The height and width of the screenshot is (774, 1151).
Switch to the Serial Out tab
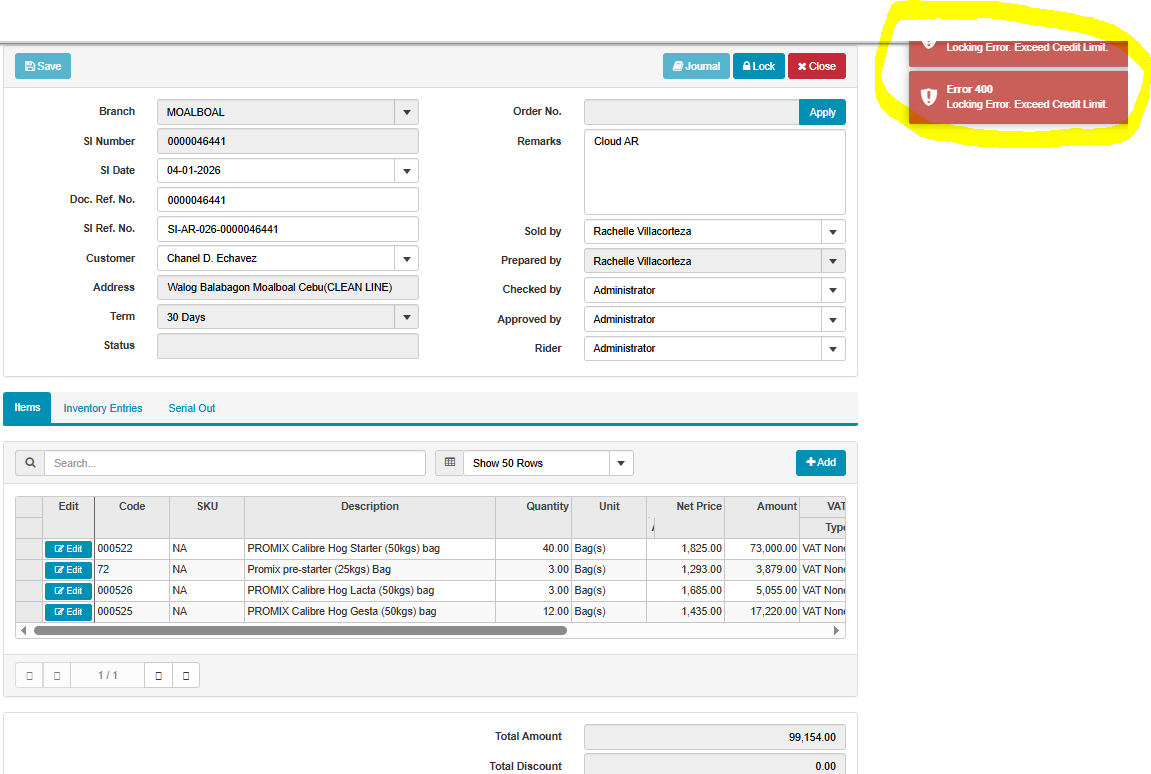coord(192,408)
